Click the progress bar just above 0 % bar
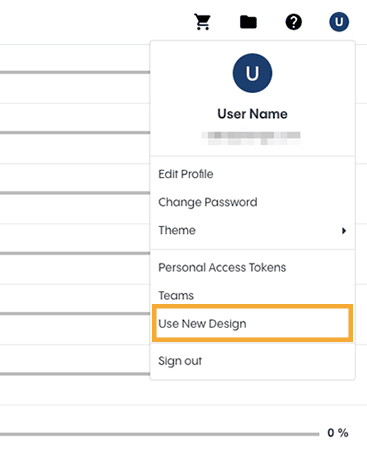Screen dimensions: 367x450 (x=75, y=374)
